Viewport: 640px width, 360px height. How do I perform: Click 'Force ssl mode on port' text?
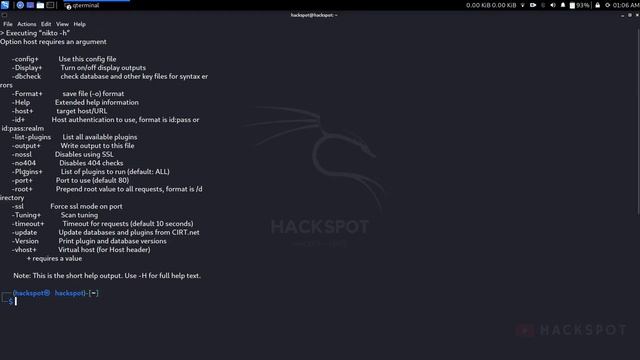click(86, 207)
